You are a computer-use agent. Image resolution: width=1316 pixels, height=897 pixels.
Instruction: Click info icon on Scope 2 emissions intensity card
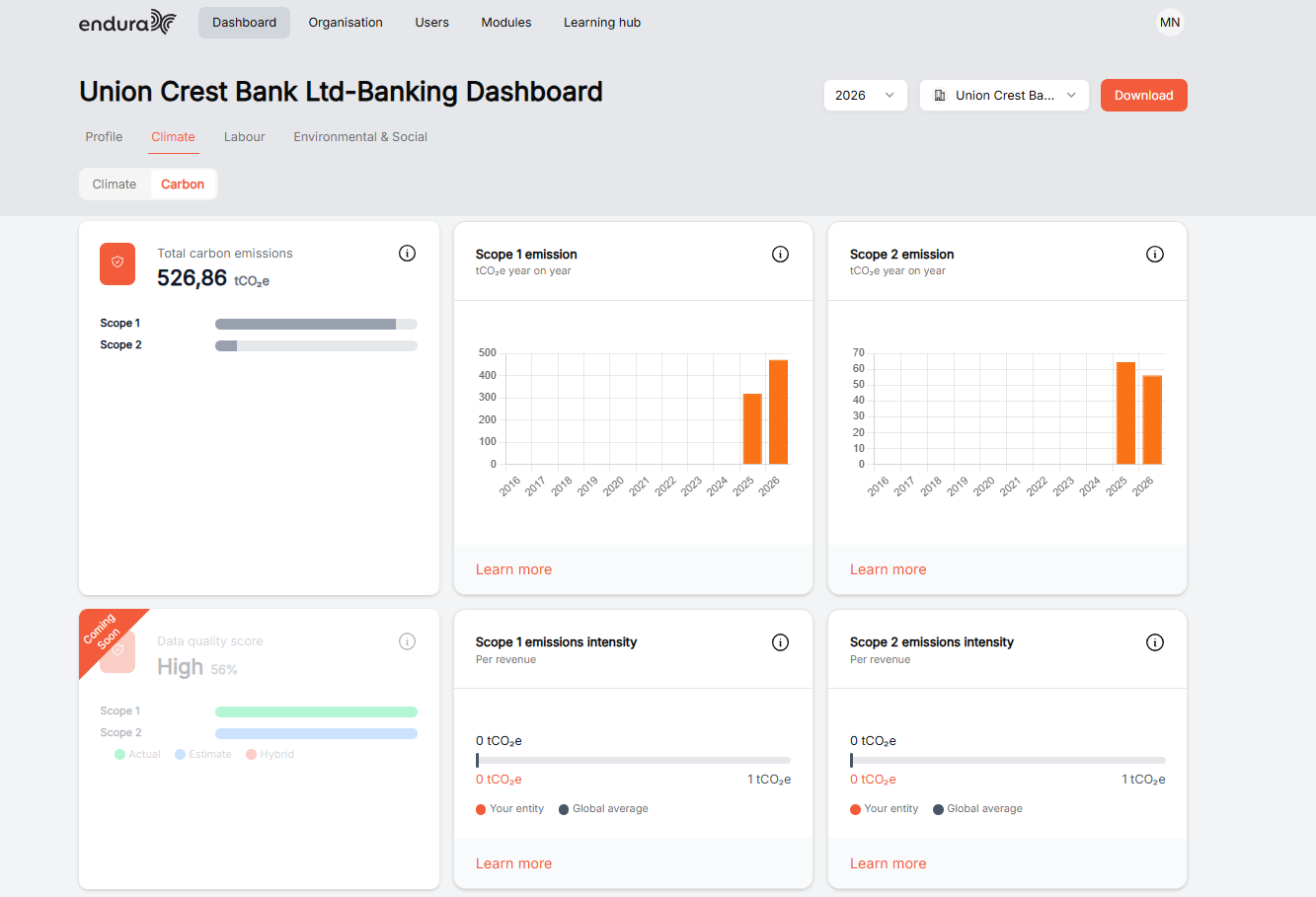1154,642
